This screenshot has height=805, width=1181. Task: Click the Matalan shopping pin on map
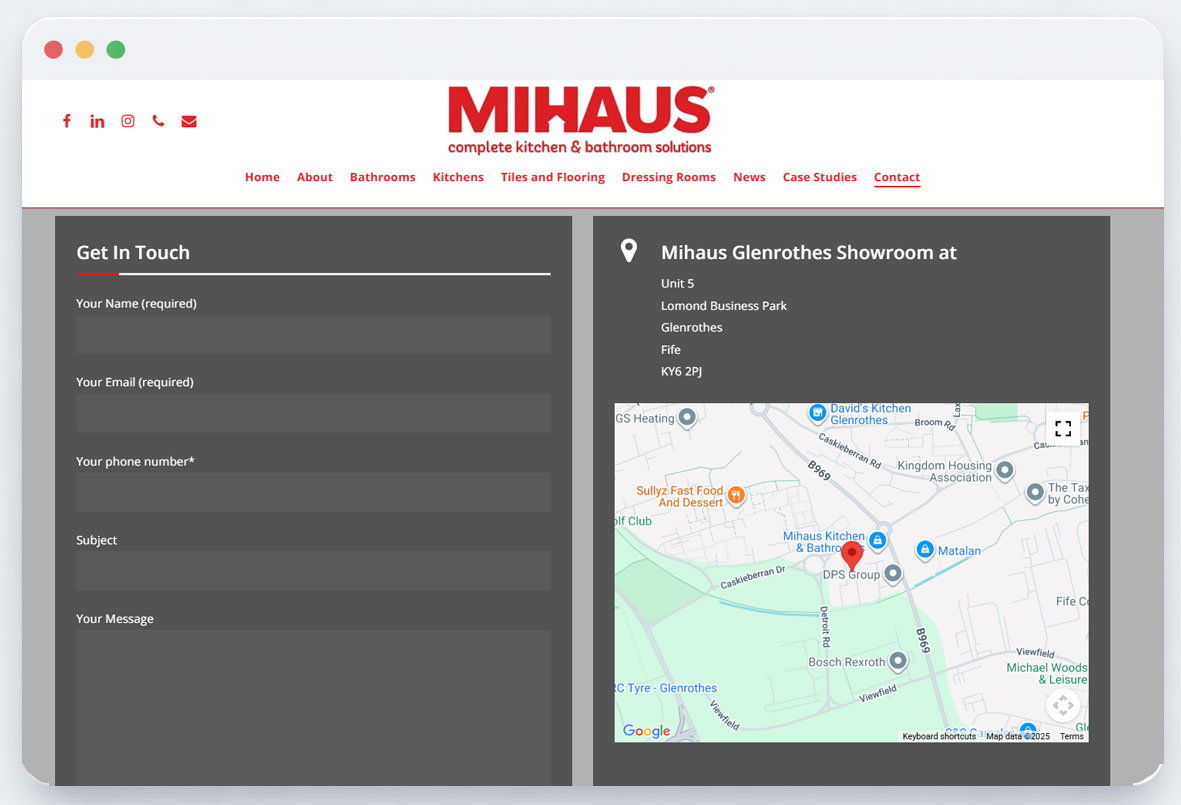925,549
